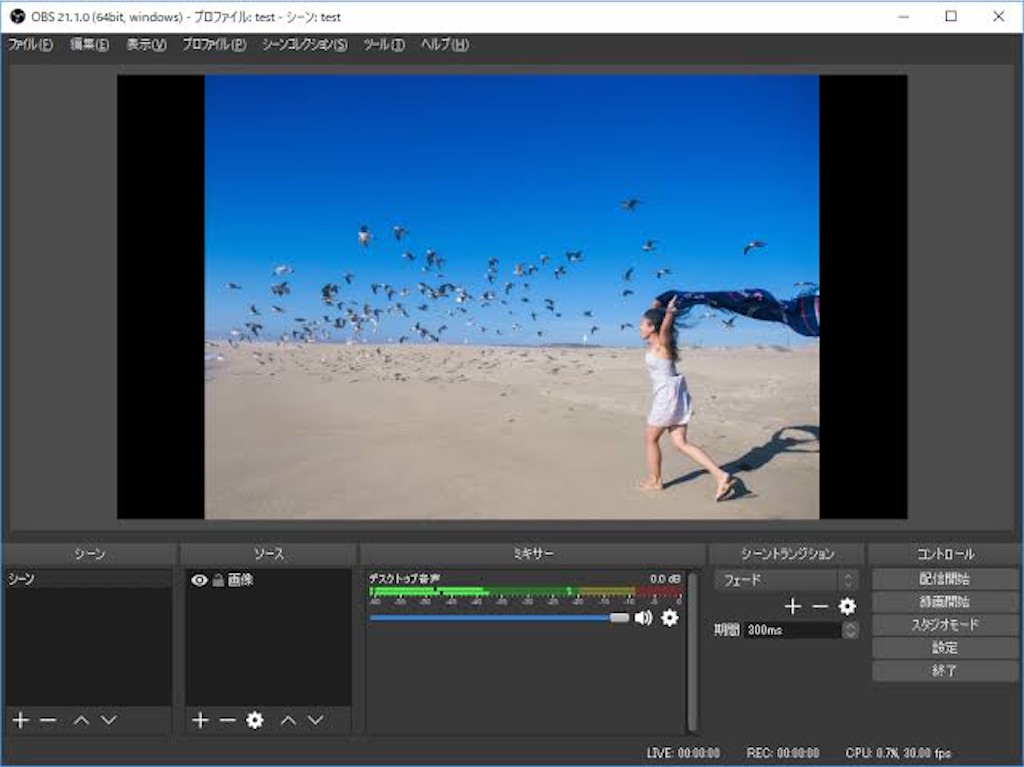Click the mixer panel vertical scrollbar
1024x767 pixels.
pyautogui.click(x=692, y=652)
